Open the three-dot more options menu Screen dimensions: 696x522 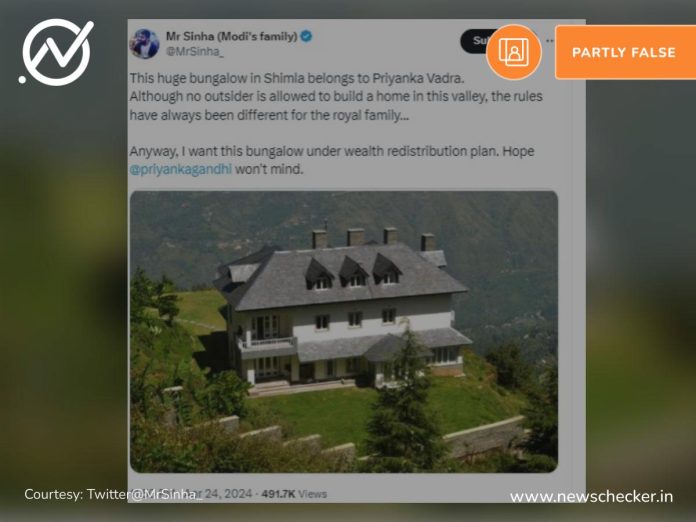550,41
